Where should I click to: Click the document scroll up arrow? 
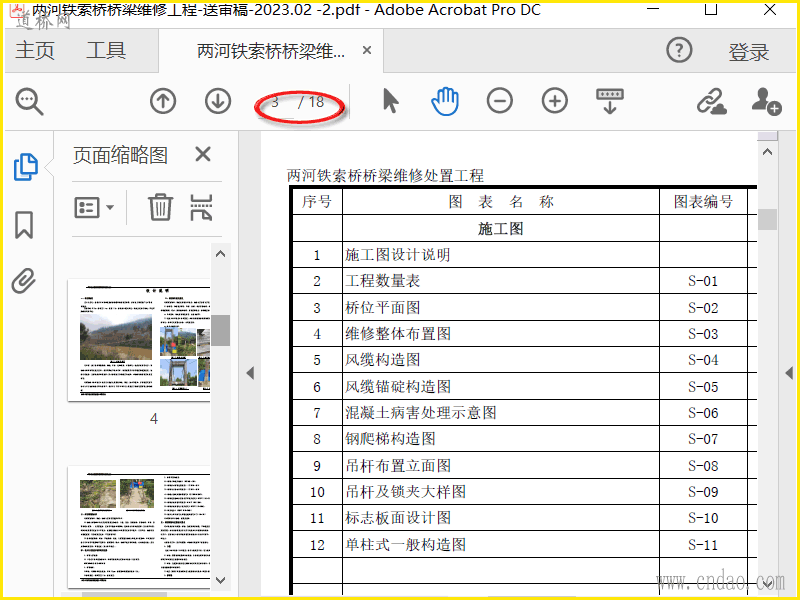point(767,152)
